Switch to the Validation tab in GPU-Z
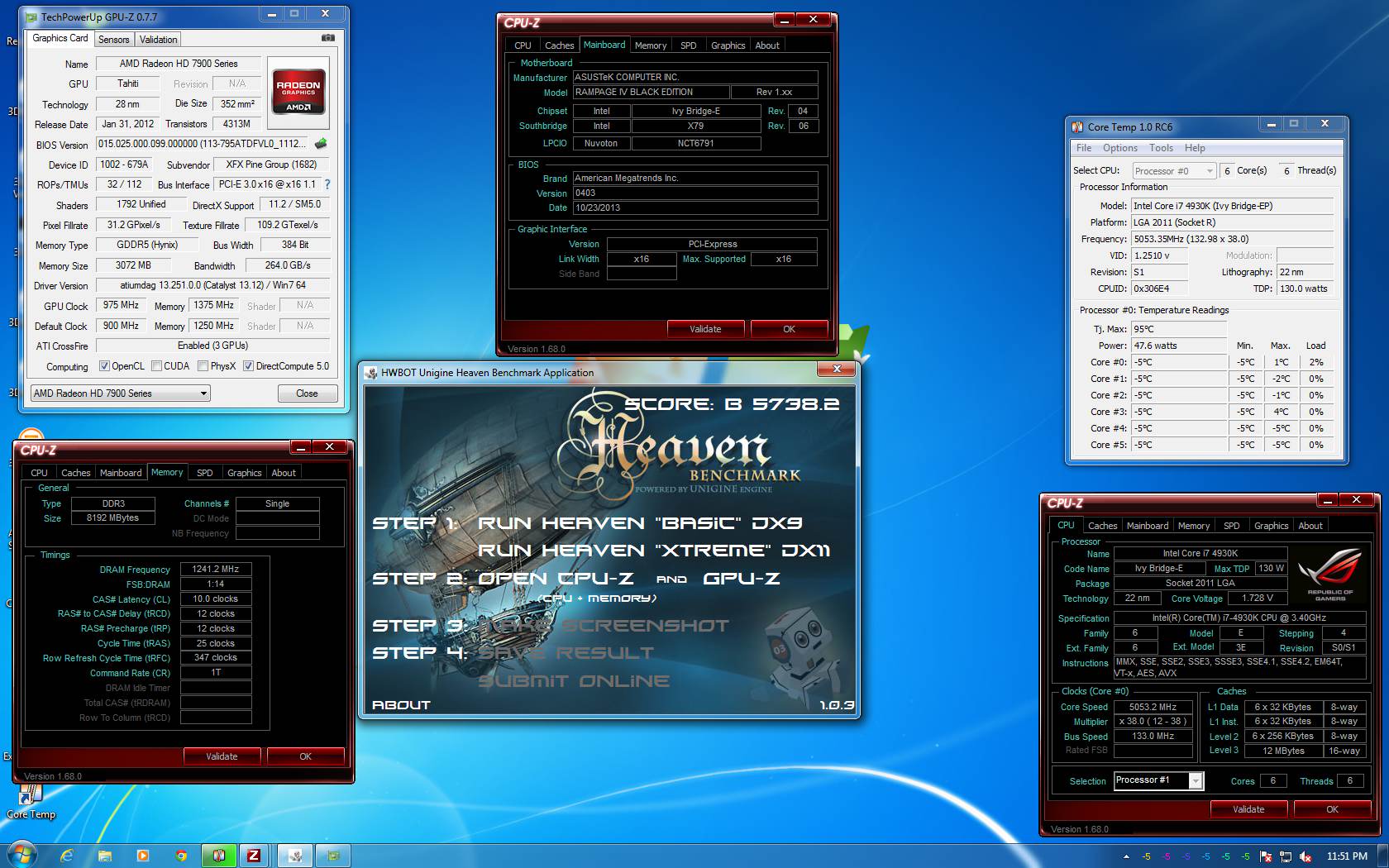Viewport: 1389px width, 868px height. click(x=158, y=40)
